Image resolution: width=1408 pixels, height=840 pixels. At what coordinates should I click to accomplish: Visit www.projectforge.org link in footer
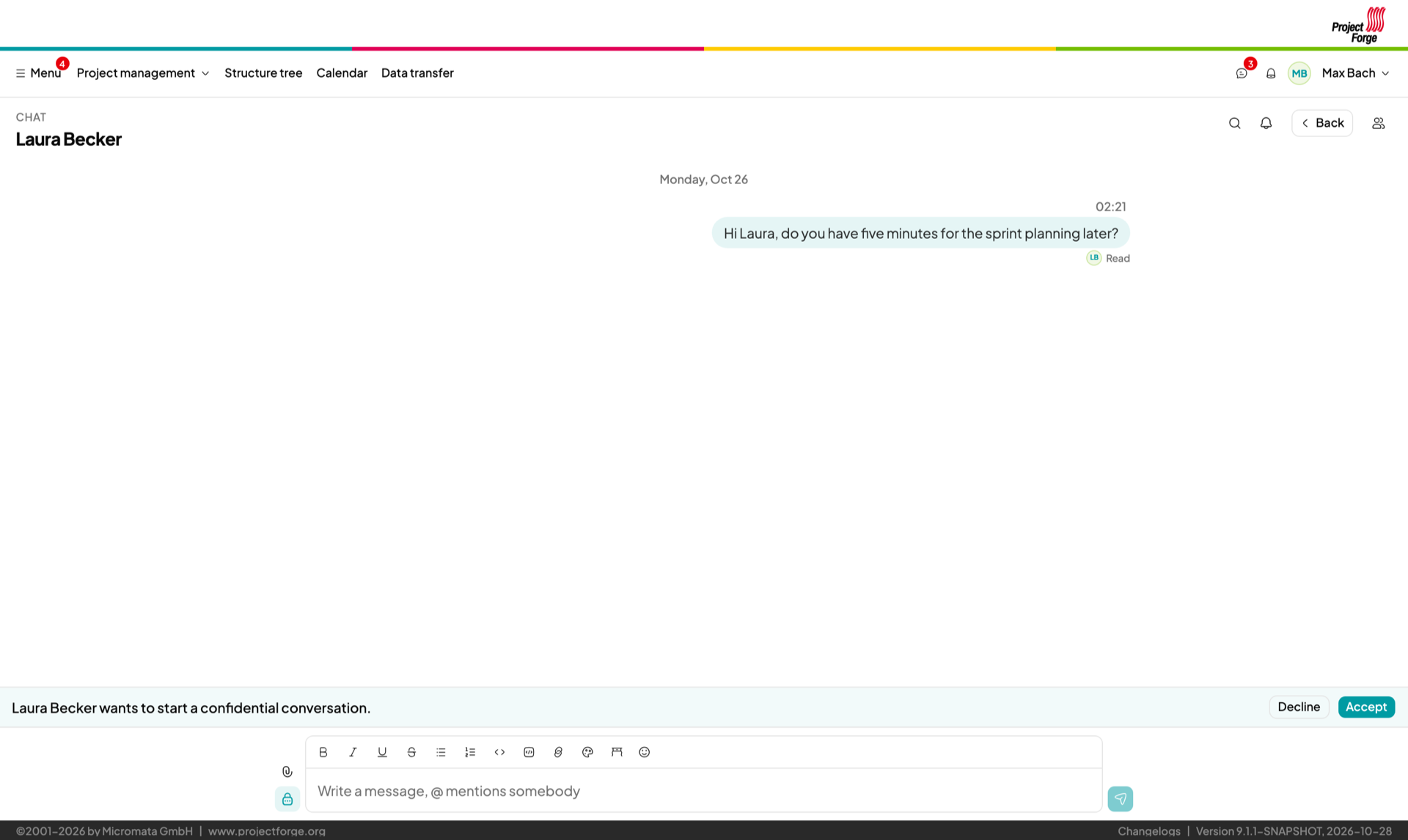click(267, 830)
